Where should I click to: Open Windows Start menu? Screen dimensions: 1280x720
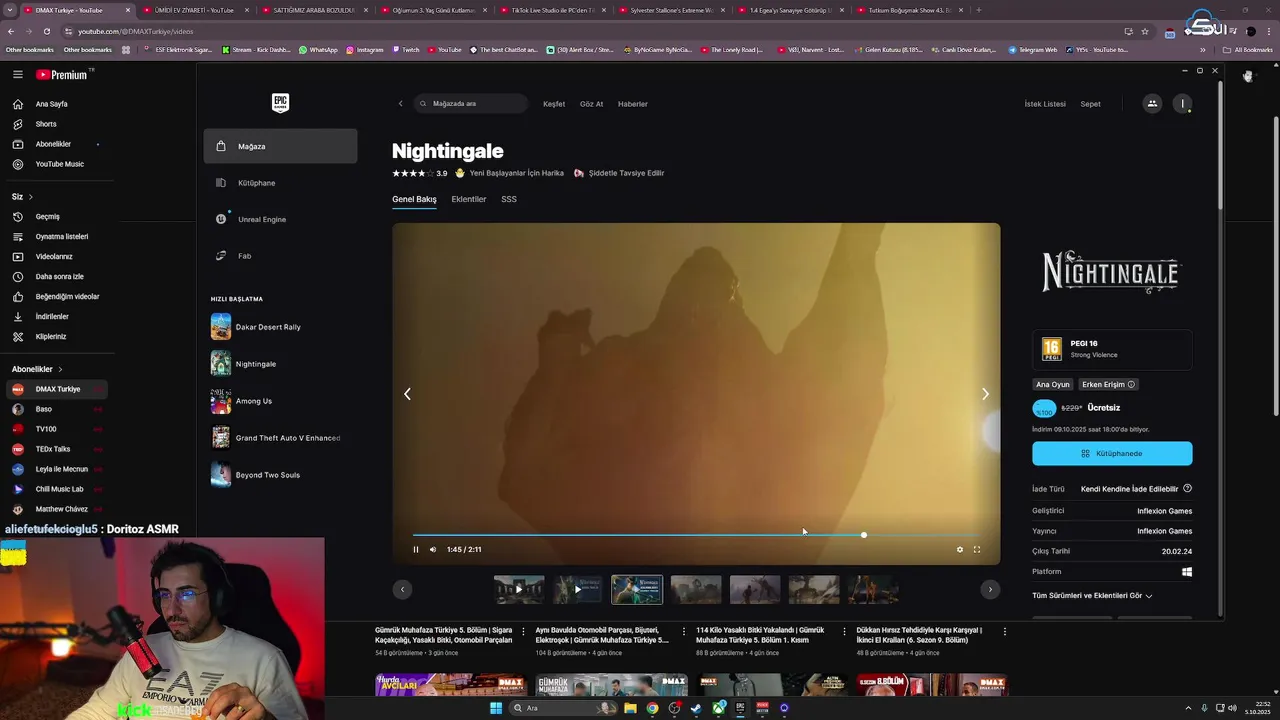pos(495,708)
